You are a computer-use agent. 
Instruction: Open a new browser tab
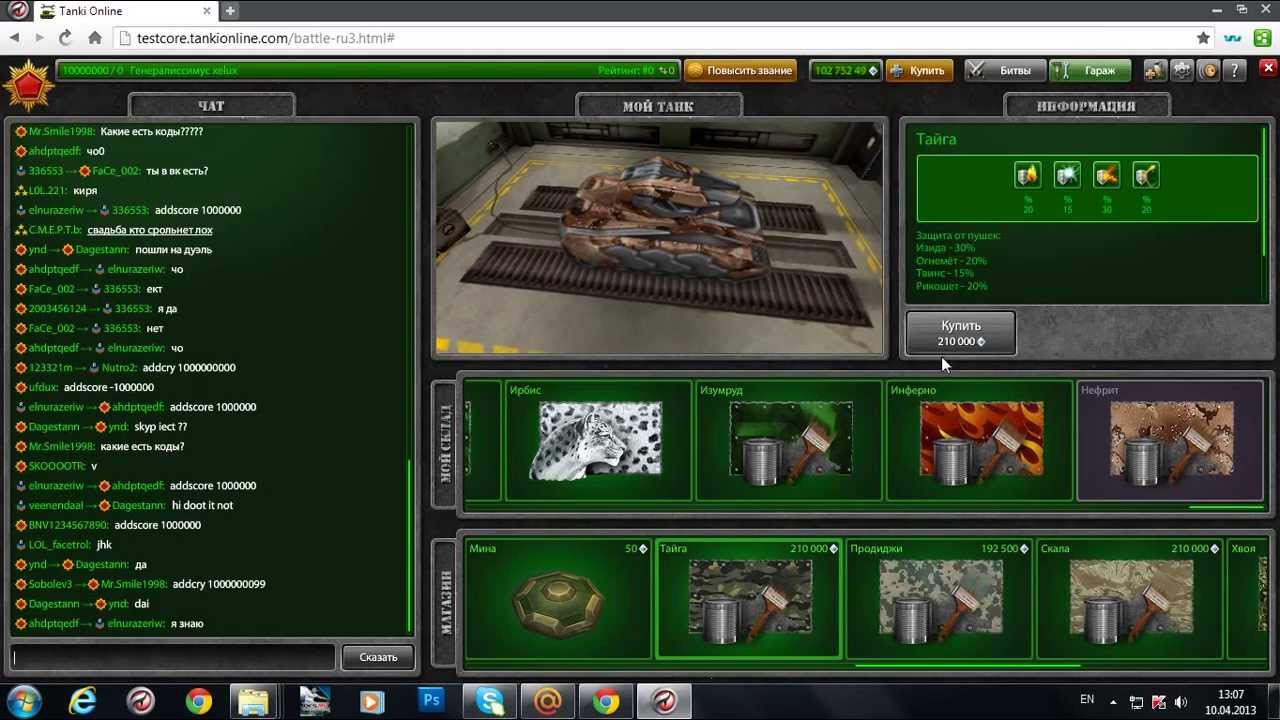pyautogui.click(x=230, y=11)
